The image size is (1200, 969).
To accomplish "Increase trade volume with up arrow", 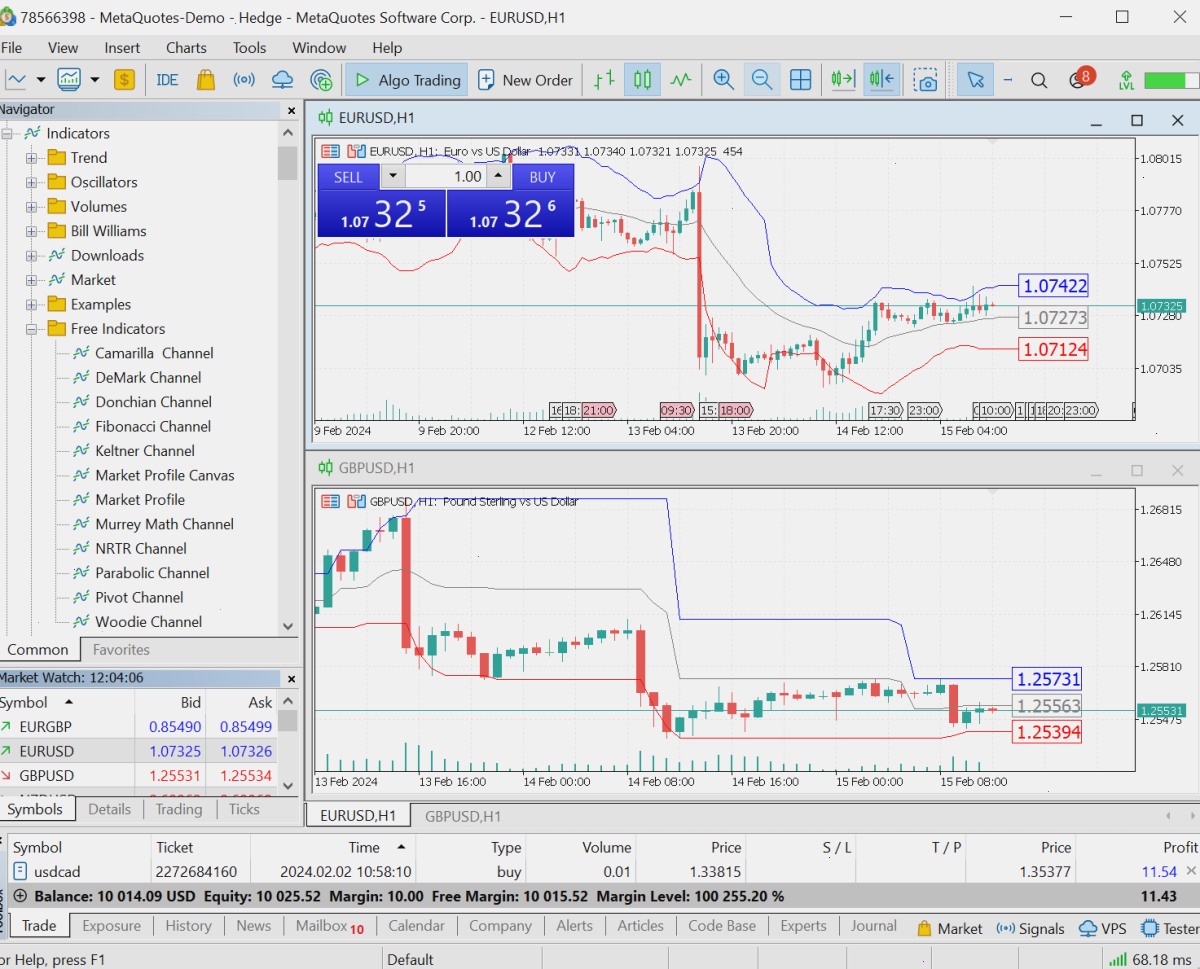I will [499, 177].
